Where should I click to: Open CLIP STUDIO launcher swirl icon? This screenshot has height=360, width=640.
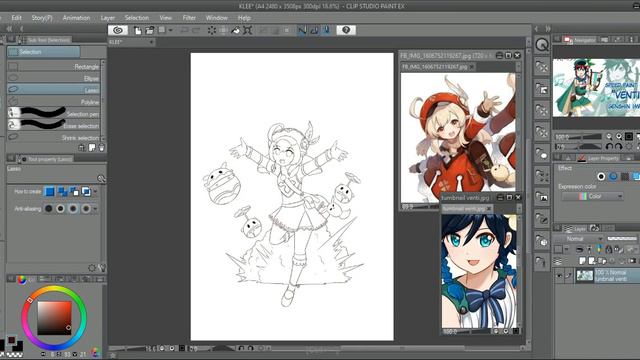coord(118,30)
